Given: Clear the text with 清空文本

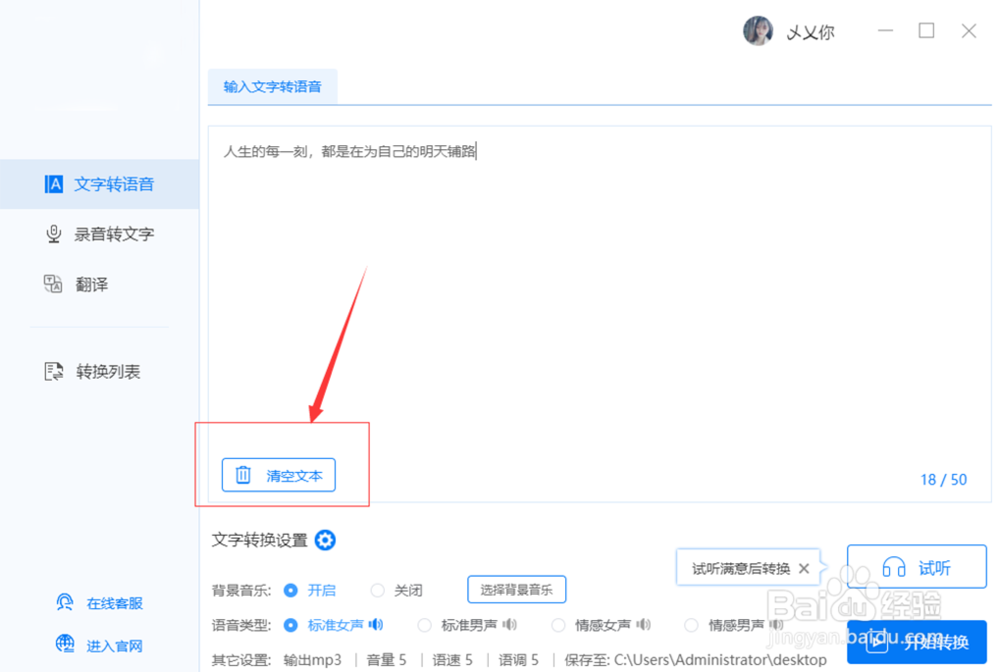Looking at the screenshot, I should [277, 474].
